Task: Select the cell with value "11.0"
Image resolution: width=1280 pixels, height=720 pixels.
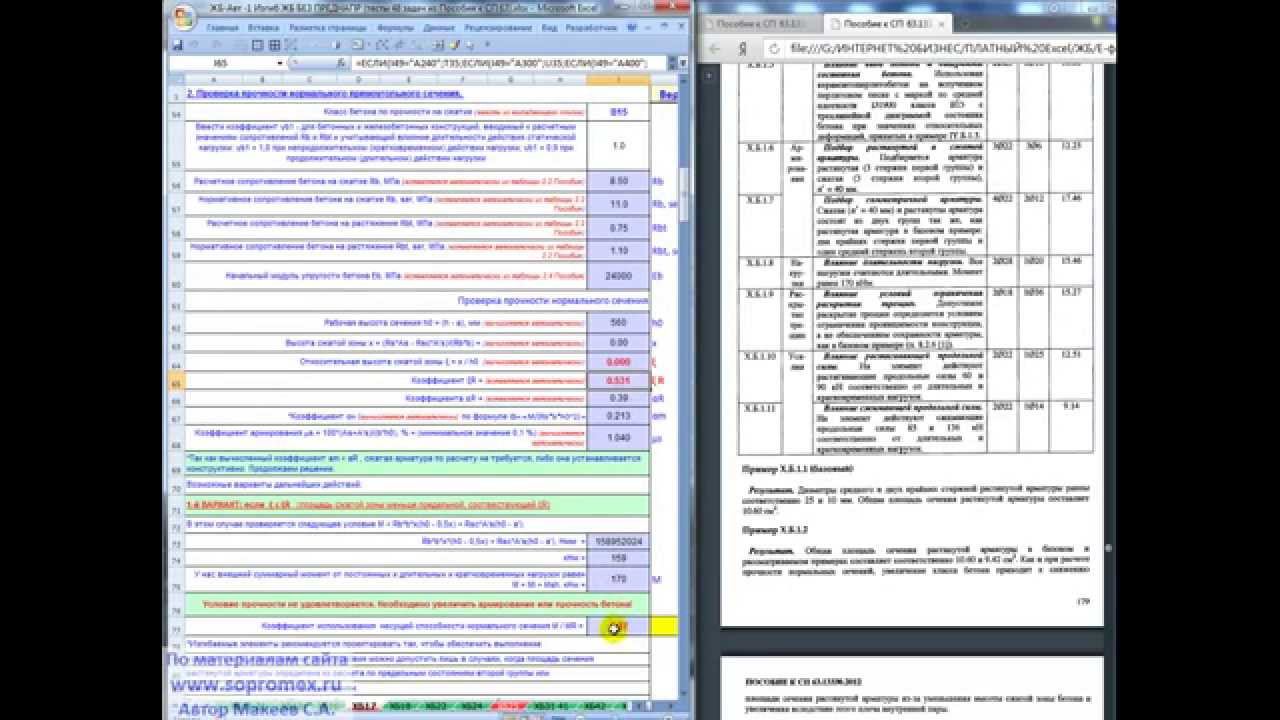Action: point(618,204)
